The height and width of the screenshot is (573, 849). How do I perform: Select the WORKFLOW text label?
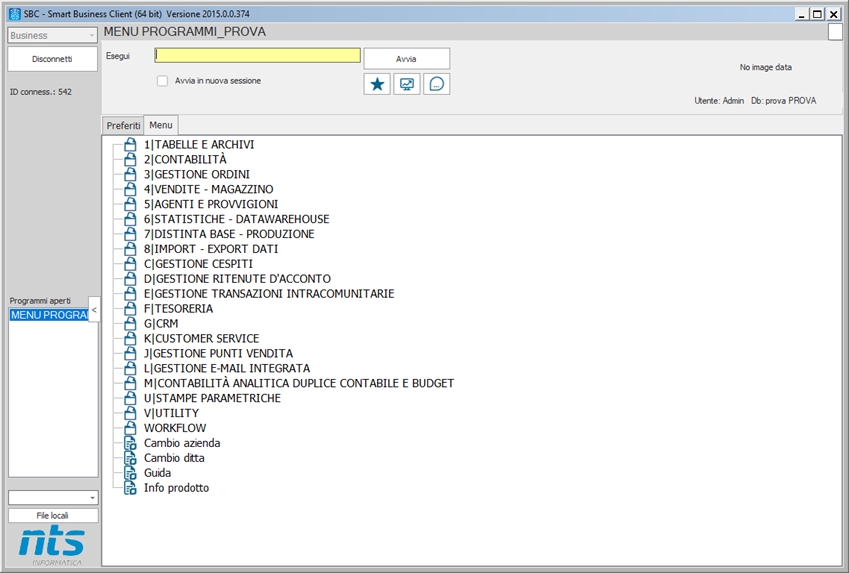pyautogui.click(x=175, y=427)
